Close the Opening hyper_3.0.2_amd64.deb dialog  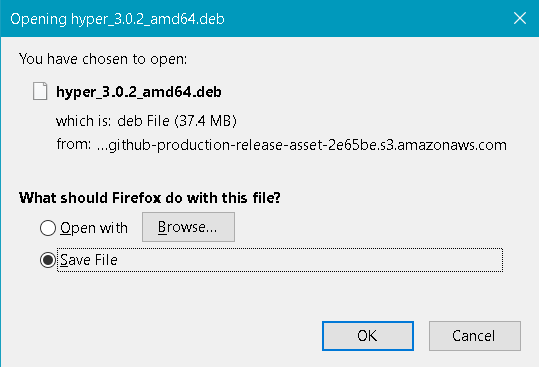pyautogui.click(x=520, y=18)
